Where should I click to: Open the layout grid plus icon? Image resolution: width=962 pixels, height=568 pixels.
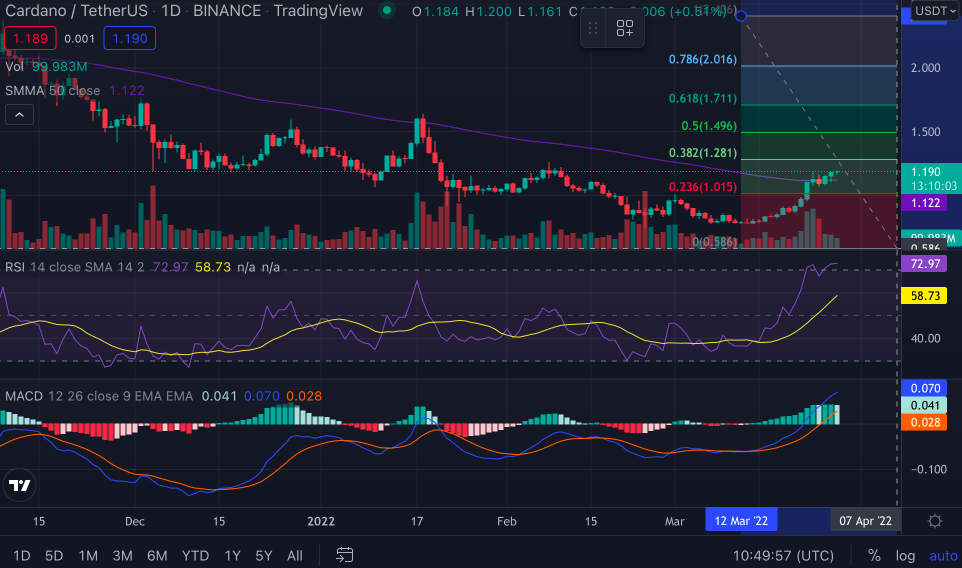625,28
